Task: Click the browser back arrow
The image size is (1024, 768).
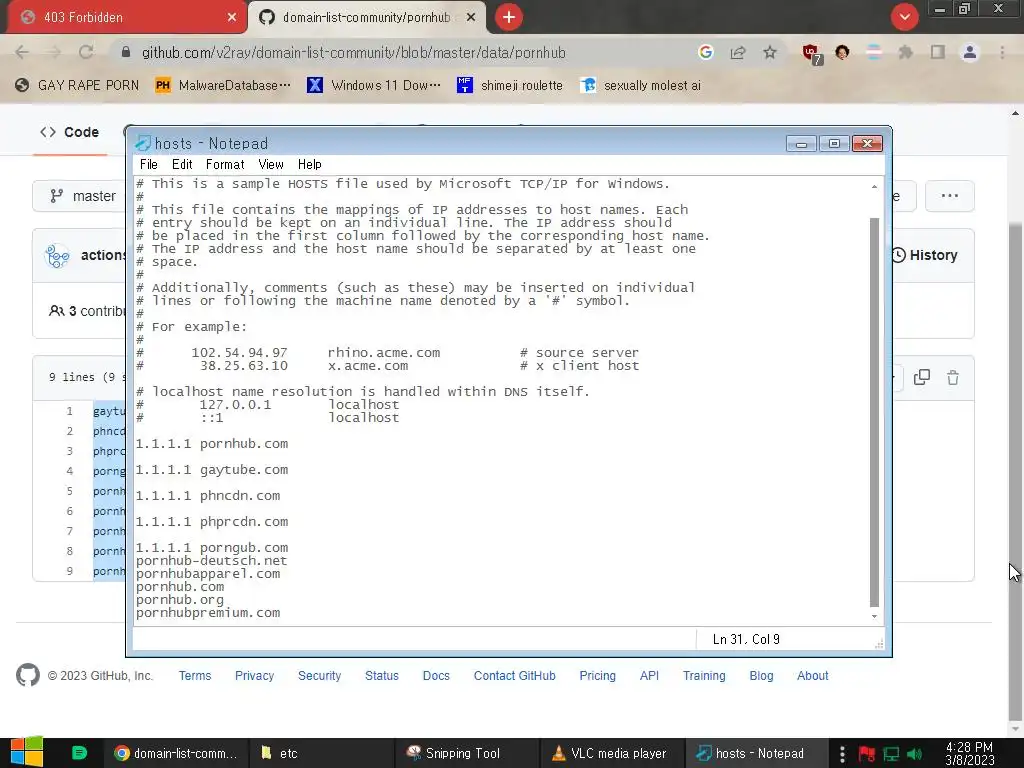Action: click(x=22, y=52)
